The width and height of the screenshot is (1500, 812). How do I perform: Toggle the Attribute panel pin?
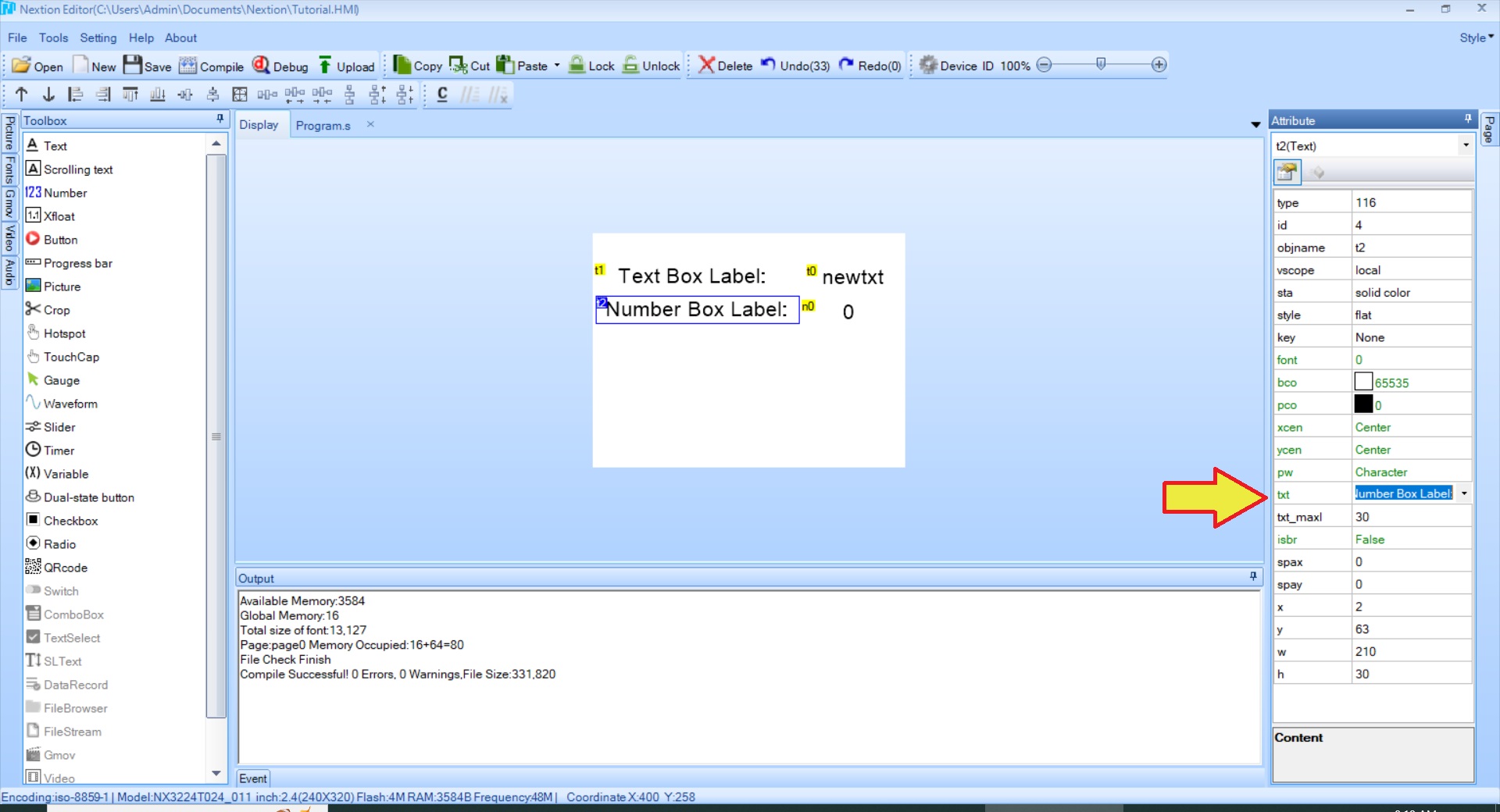(1468, 119)
